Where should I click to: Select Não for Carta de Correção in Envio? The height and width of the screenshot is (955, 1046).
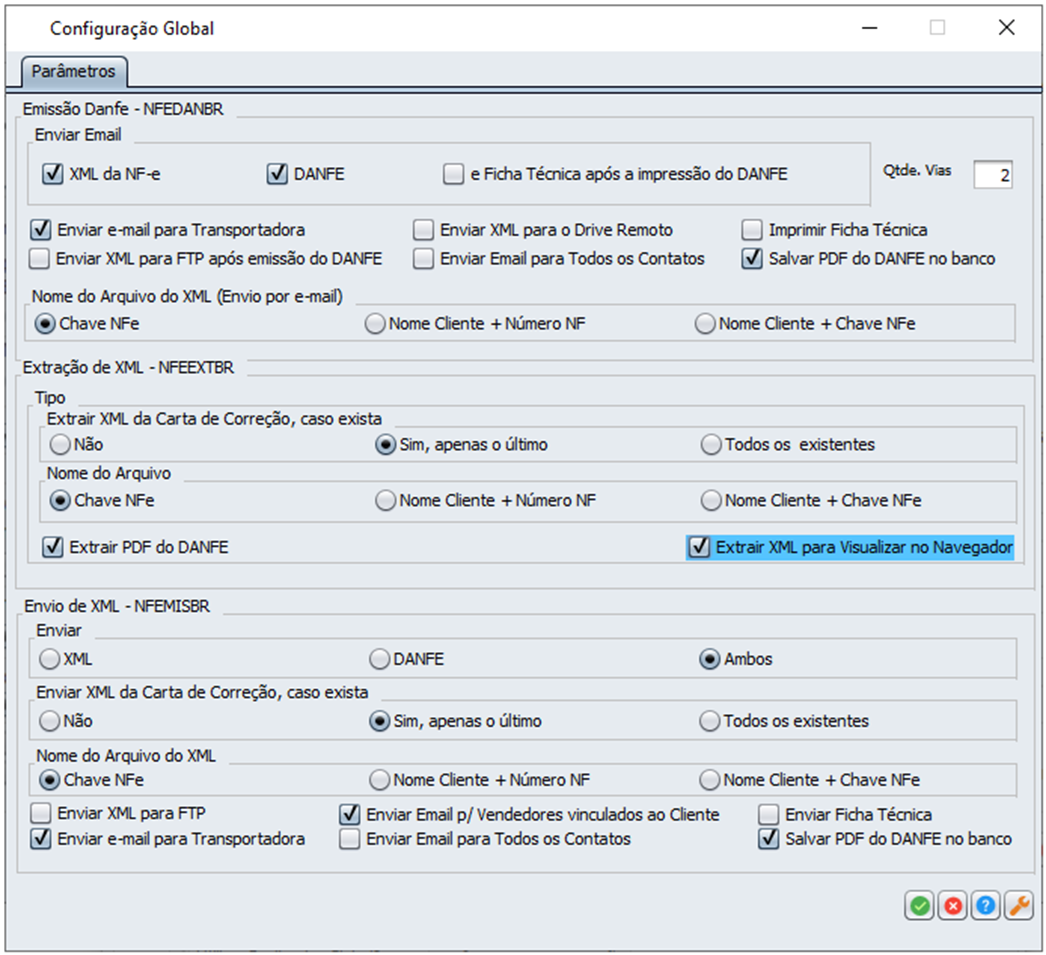click(x=49, y=720)
